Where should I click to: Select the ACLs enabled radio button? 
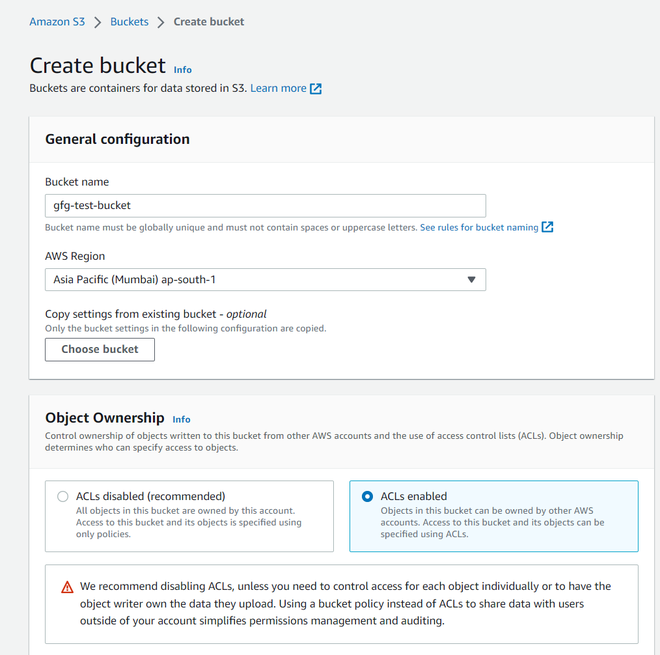coord(367,496)
